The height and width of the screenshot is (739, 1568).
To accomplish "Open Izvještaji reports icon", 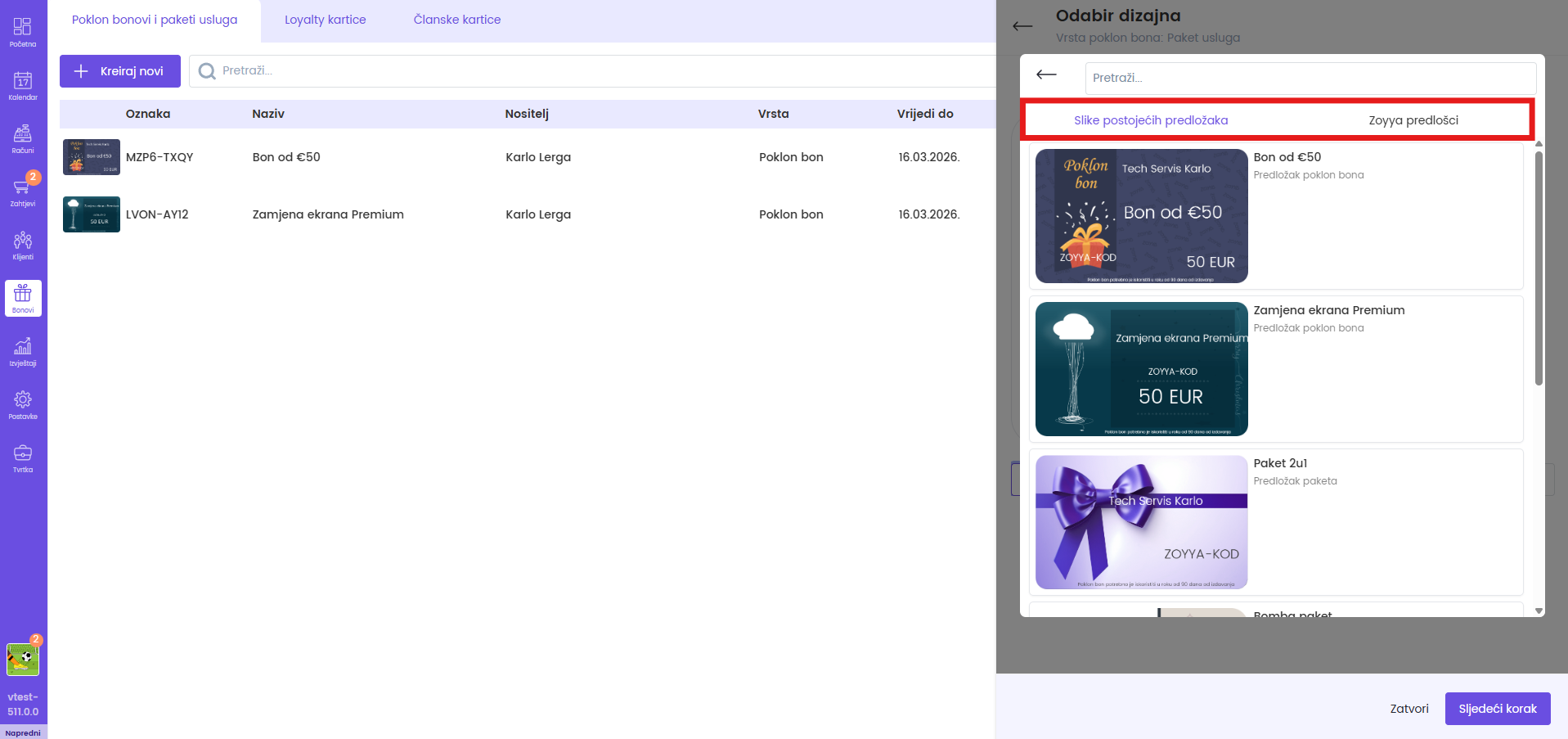I will (x=23, y=351).
